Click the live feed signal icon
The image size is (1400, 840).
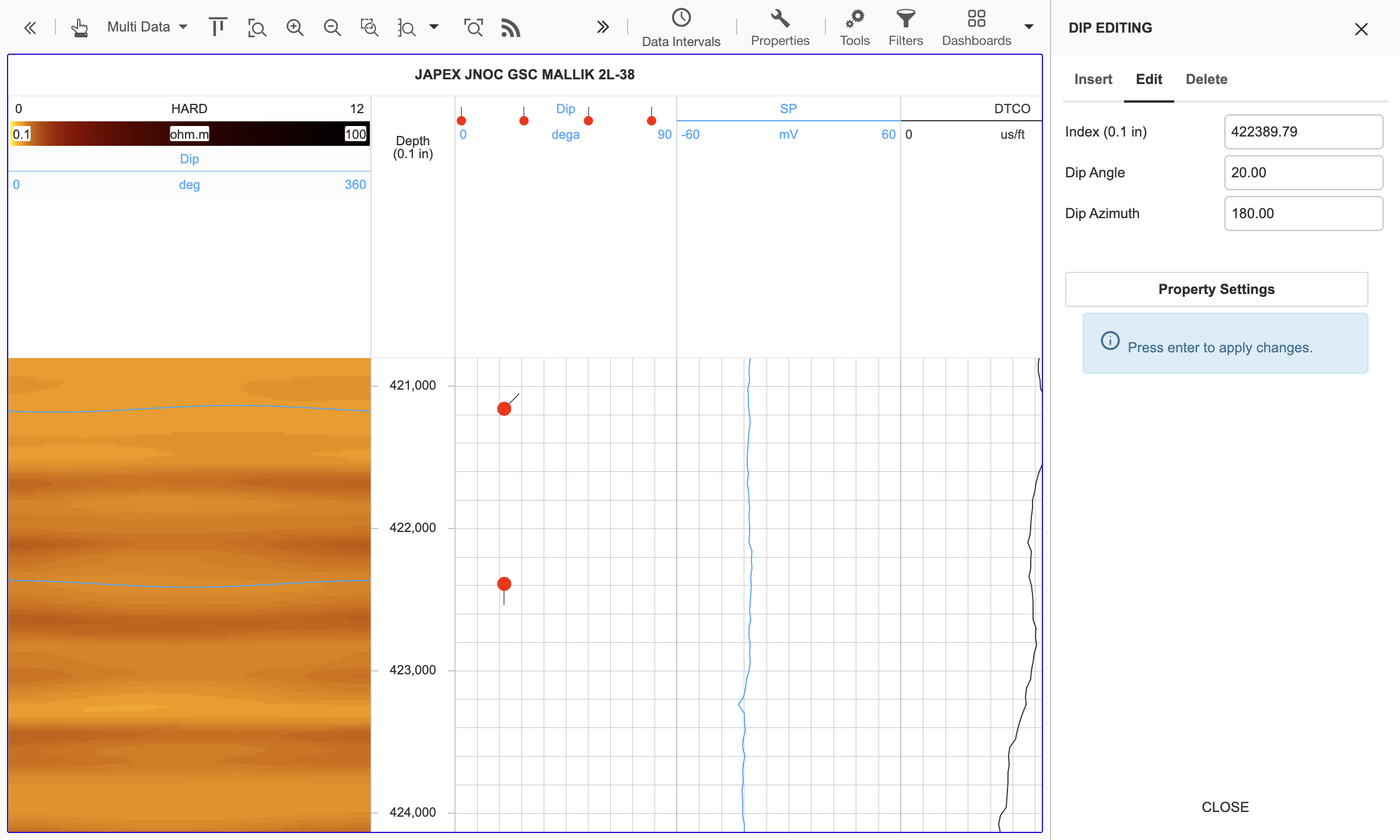(x=511, y=27)
